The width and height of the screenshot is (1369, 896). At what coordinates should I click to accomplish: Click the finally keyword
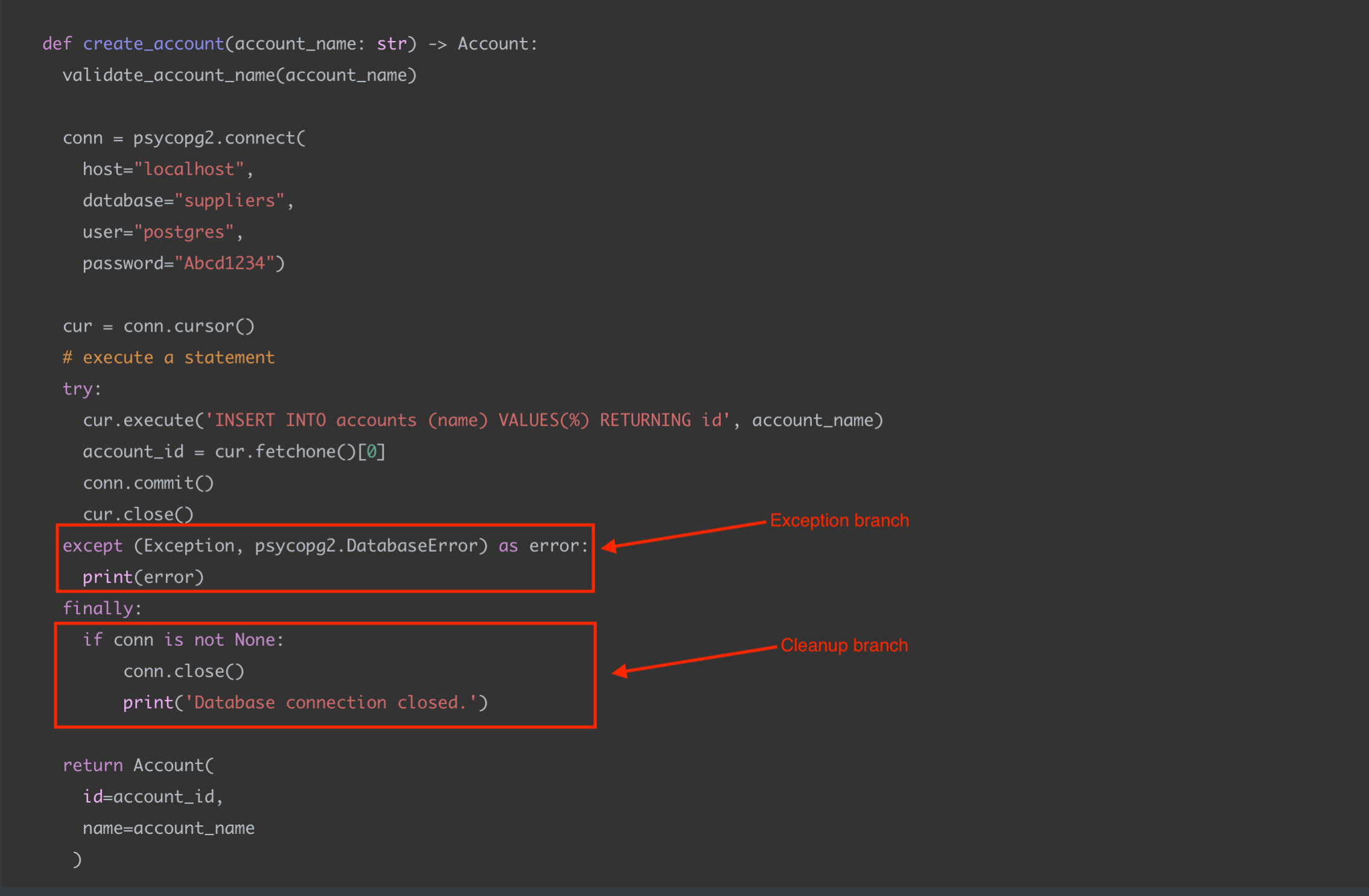(x=98, y=608)
